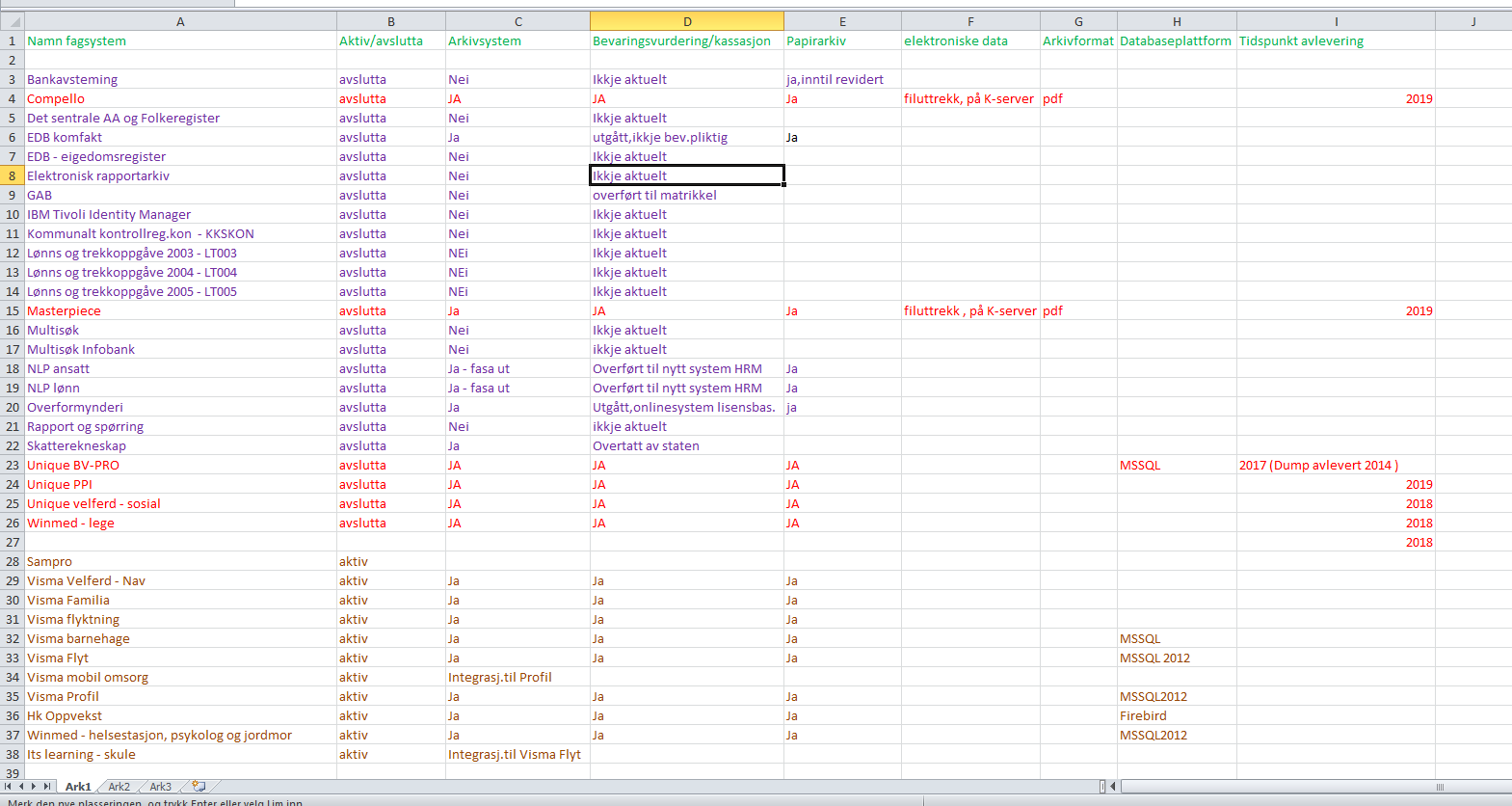Select column F header
Image resolution: width=1512 pixels, height=806 pixels.
tap(970, 21)
